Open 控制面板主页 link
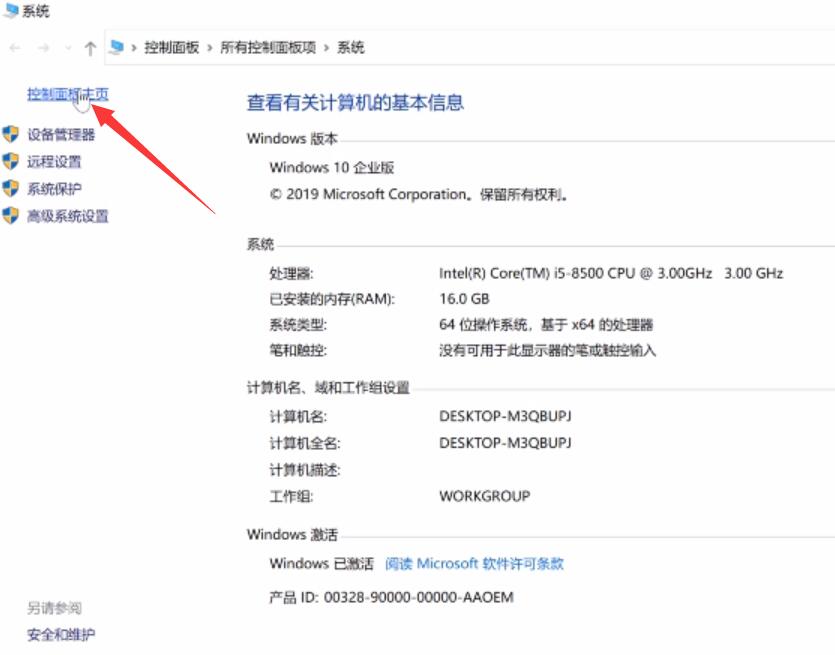The image size is (835, 655). [68, 94]
